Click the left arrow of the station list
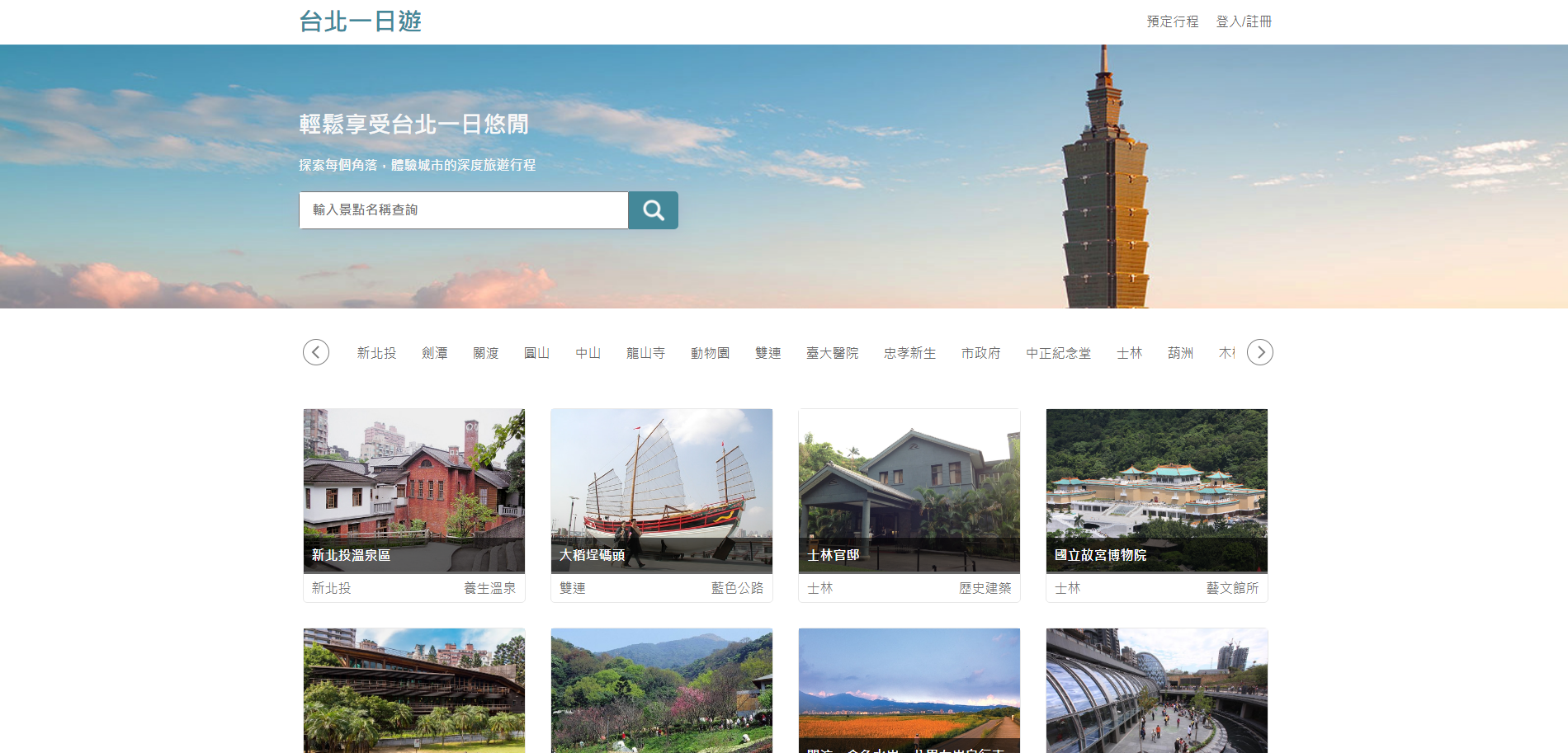The height and width of the screenshot is (753, 1568). coord(316,352)
